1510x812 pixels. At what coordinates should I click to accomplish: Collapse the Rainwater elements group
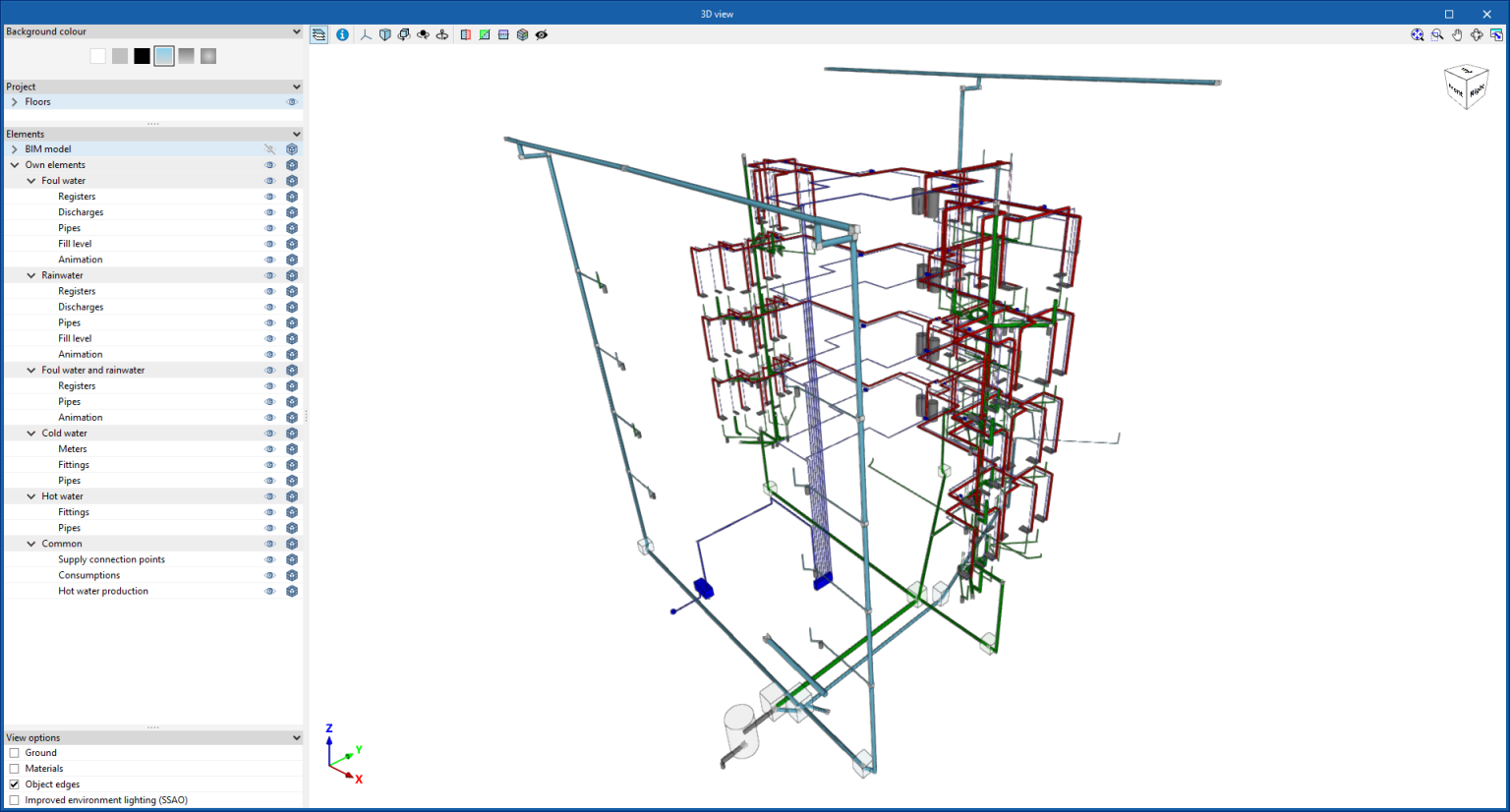pyautogui.click(x=30, y=275)
